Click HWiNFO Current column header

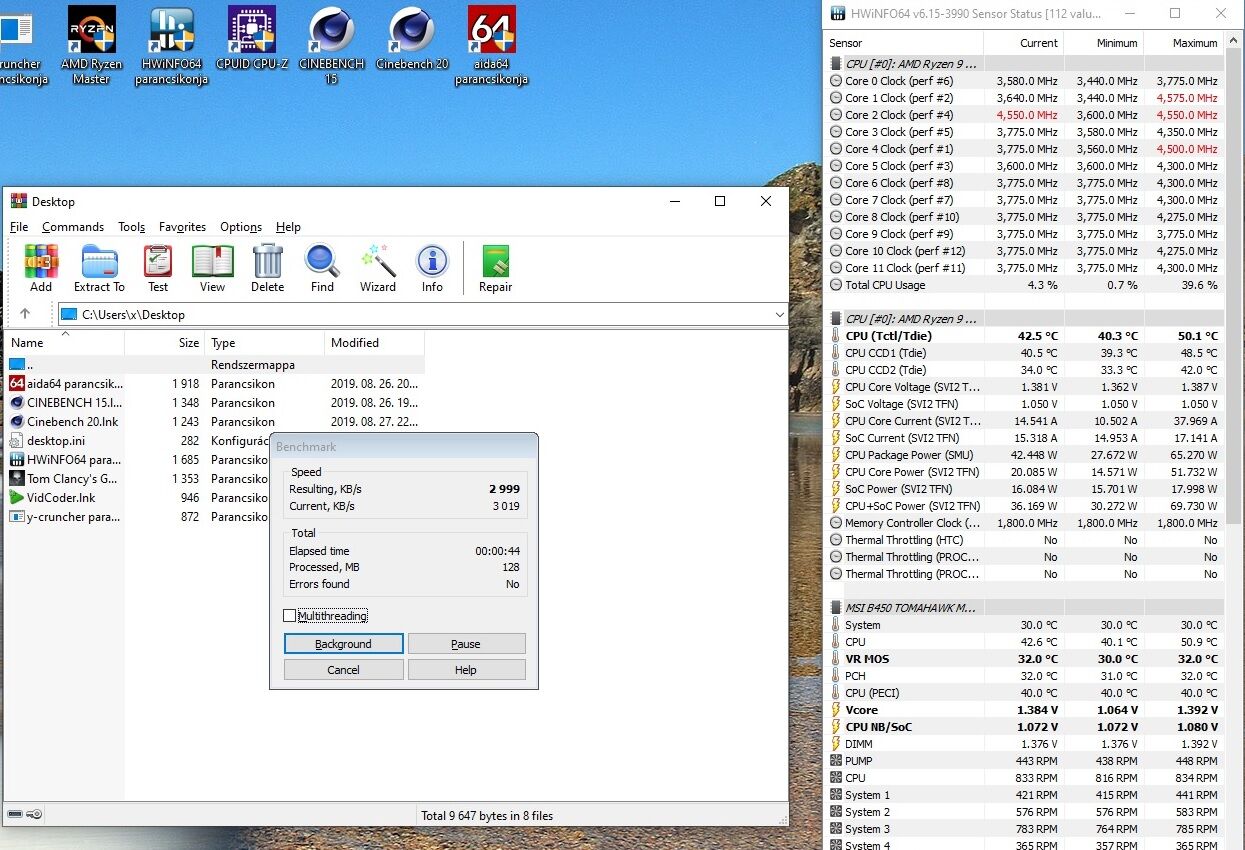tap(1024, 43)
